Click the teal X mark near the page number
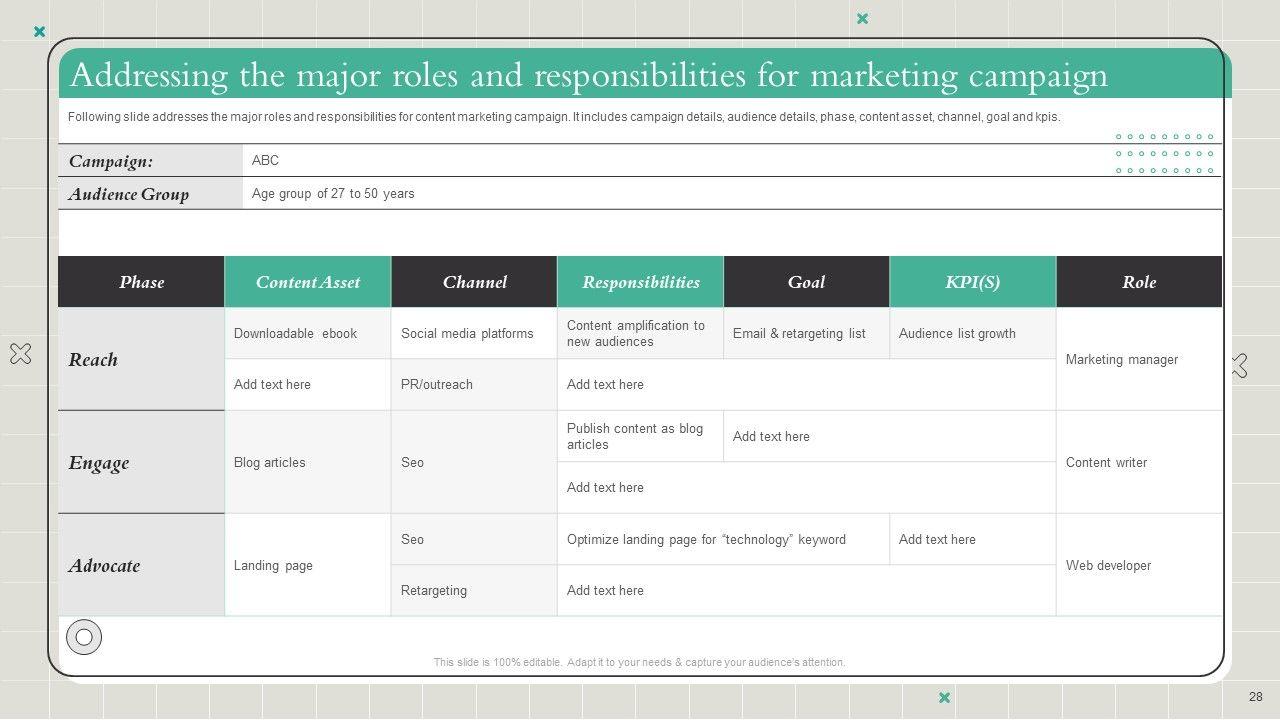 [x=944, y=697]
